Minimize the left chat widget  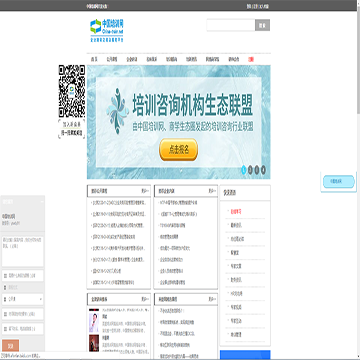coord(42,202)
